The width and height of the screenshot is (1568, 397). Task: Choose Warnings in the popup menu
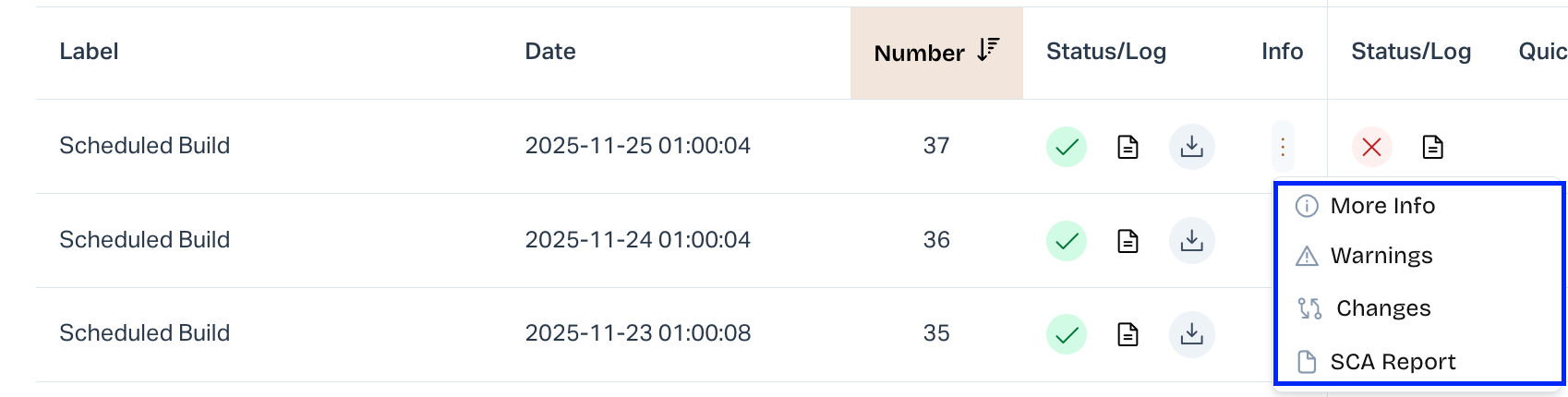[x=1381, y=256]
